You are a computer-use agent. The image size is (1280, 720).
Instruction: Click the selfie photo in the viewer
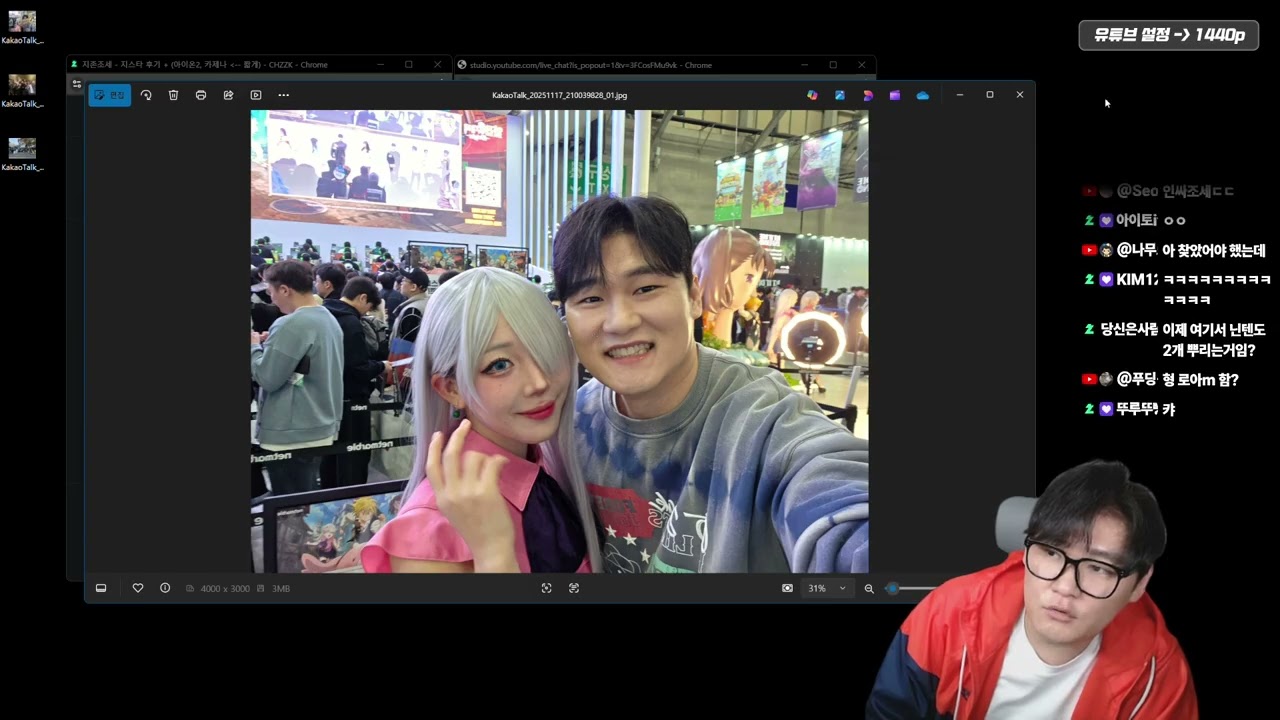pyautogui.click(x=559, y=341)
